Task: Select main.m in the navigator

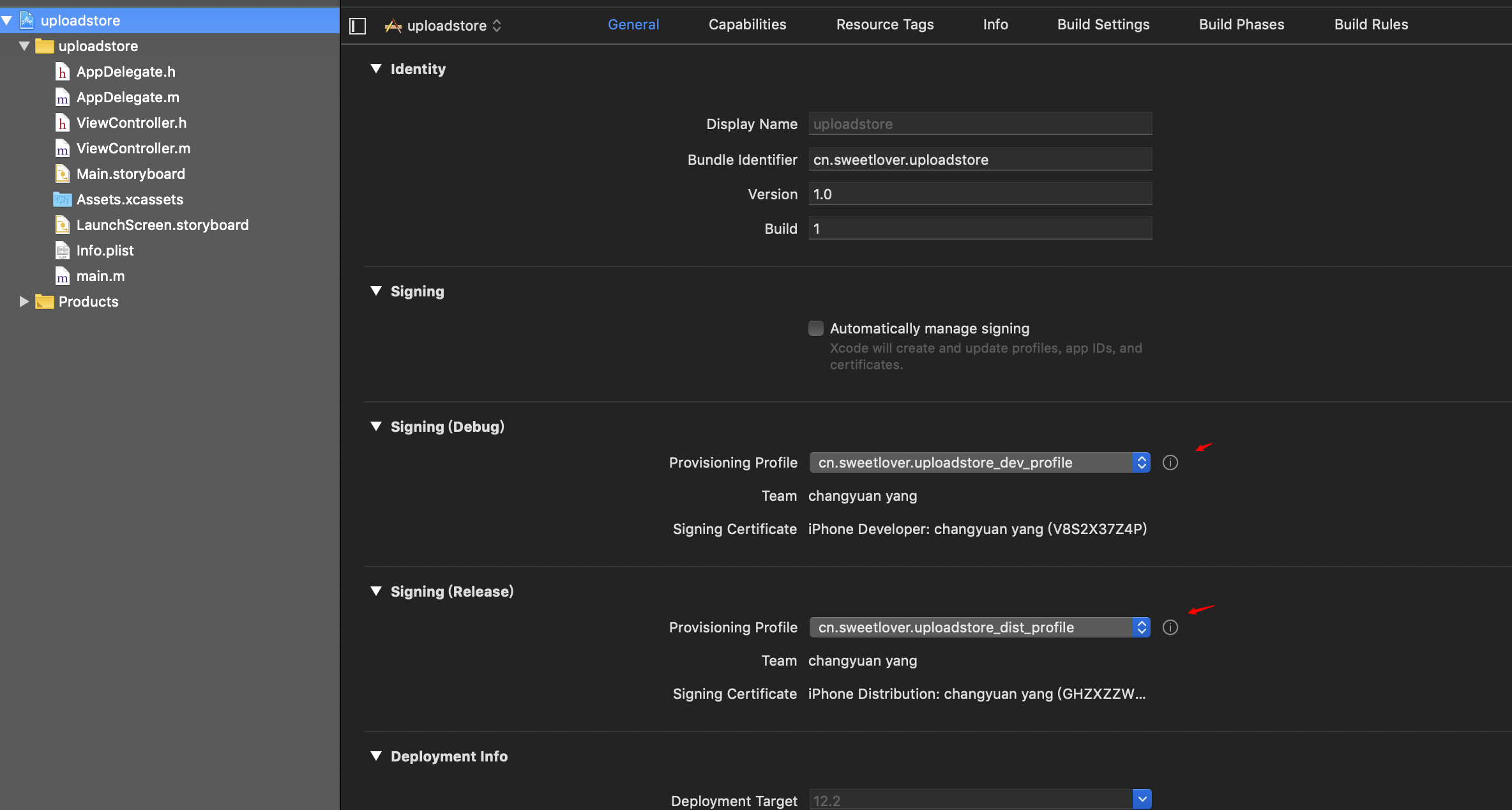Action: tap(170, 276)
